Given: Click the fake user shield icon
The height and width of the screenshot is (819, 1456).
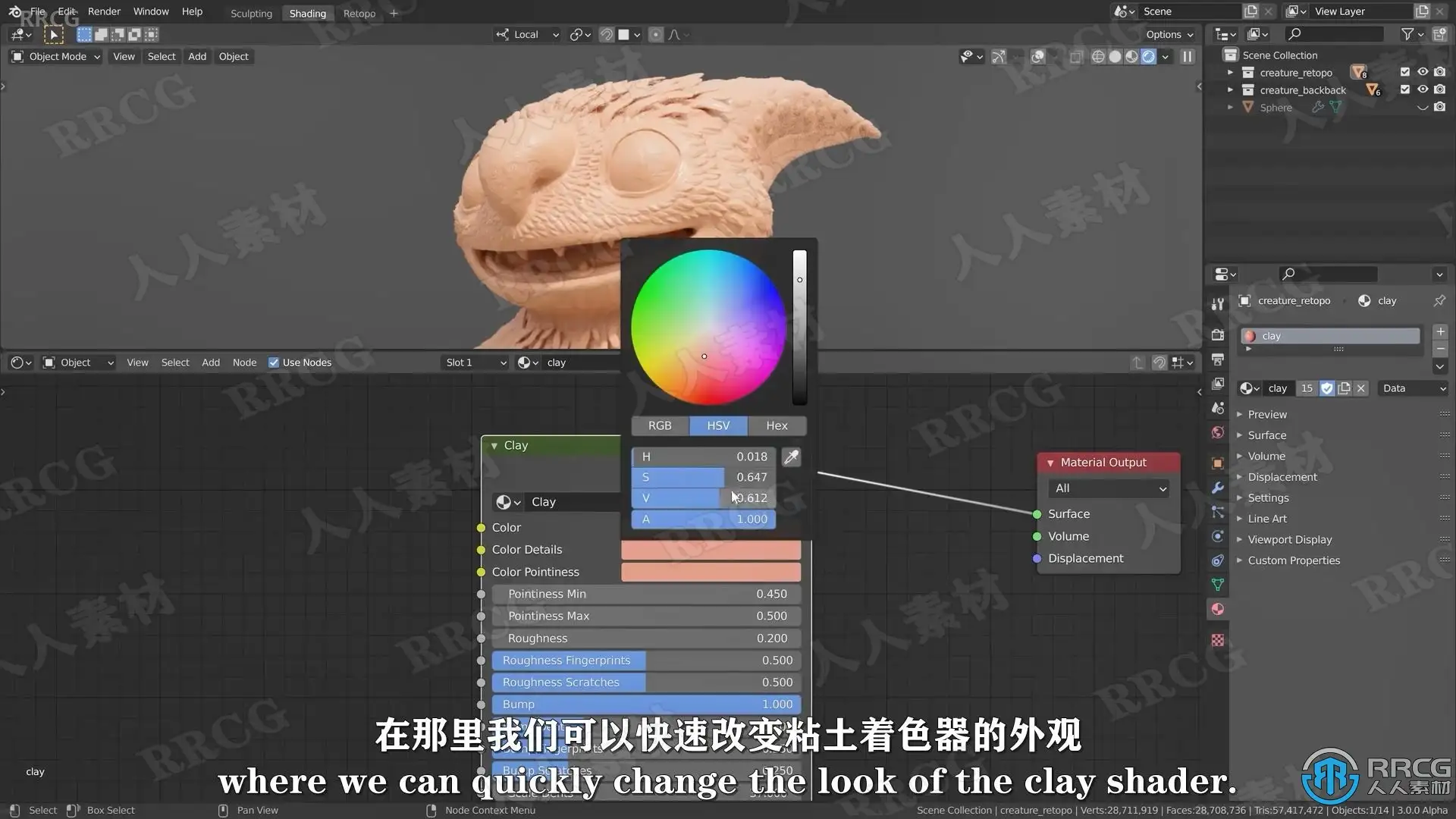Looking at the screenshot, I should coord(1327,388).
